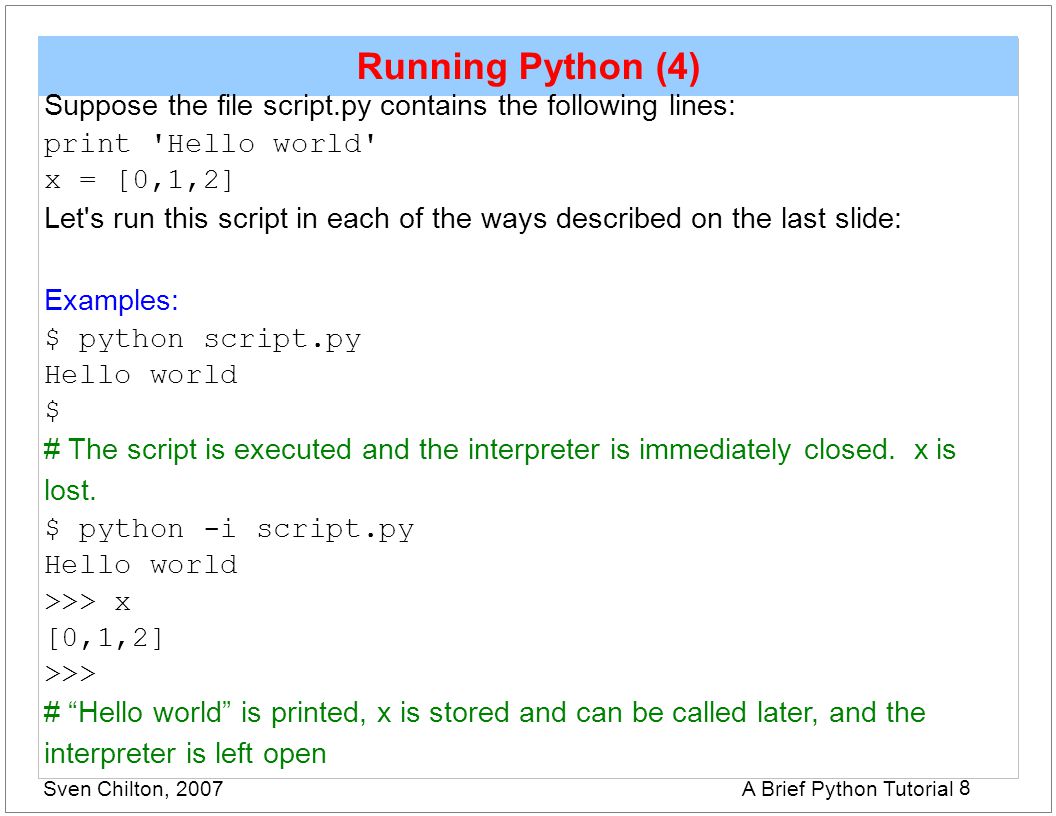Select the green comment starting '“Hello world” is printed'
The image size is (1056, 816).
[485, 713]
